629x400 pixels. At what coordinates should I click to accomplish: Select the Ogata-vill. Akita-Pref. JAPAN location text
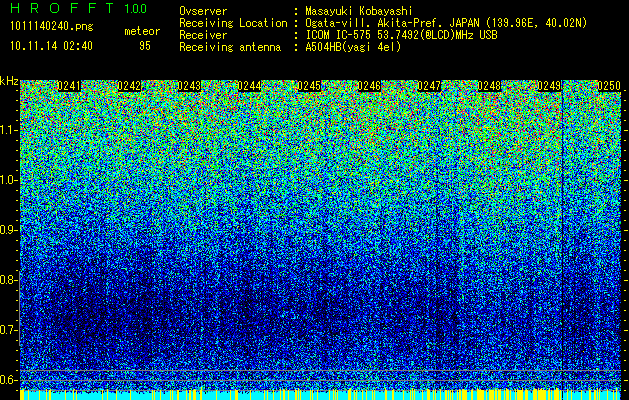click(446, 23)
